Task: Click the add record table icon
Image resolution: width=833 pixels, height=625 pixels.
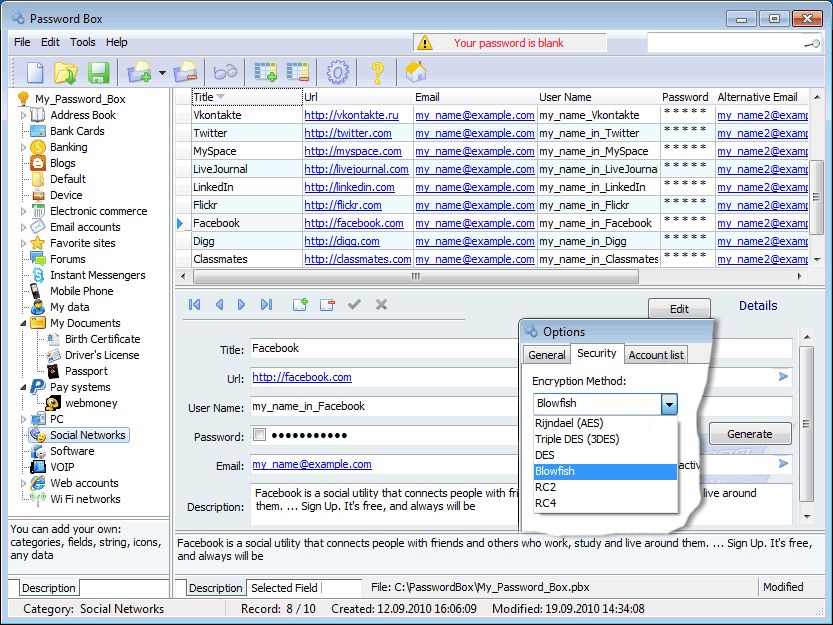Action: pos(266,72)
